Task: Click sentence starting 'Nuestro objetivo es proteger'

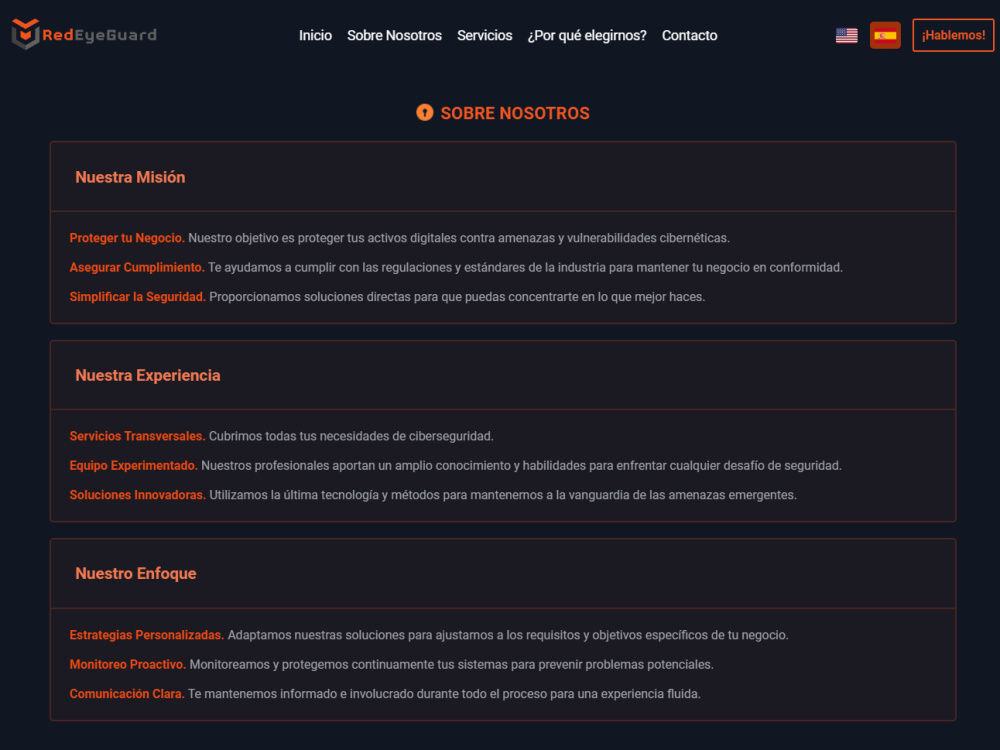Action: (459, 238)
